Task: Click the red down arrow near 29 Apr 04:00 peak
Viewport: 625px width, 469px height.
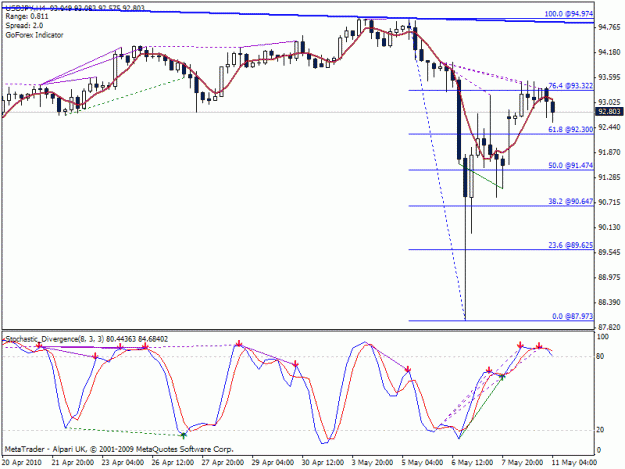Action: pyautogui.click(x=296, y=364)
